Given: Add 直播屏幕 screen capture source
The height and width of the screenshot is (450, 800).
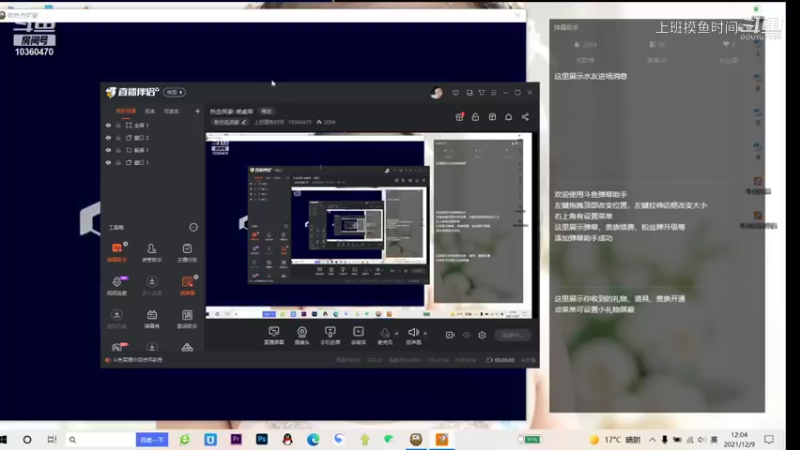Looking at the screenshot, I should tap(274, 336).
